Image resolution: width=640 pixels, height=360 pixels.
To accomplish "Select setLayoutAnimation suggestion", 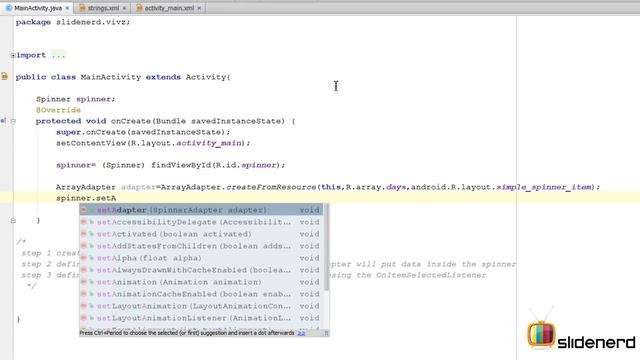I will [201, 306].
